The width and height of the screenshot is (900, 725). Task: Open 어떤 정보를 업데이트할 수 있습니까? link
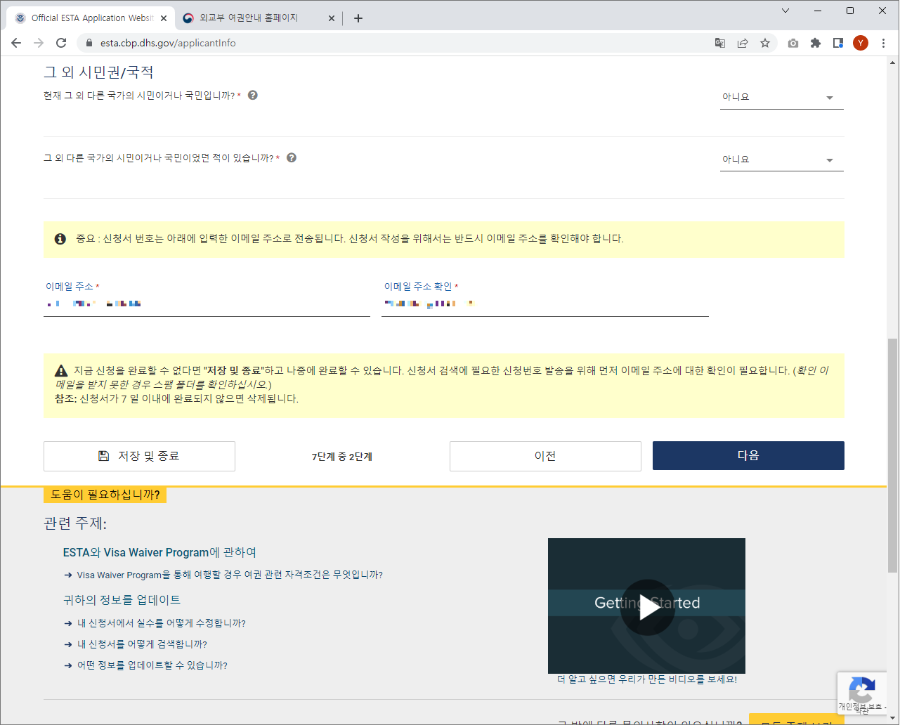pyautogui.click(x=153, y=666)
